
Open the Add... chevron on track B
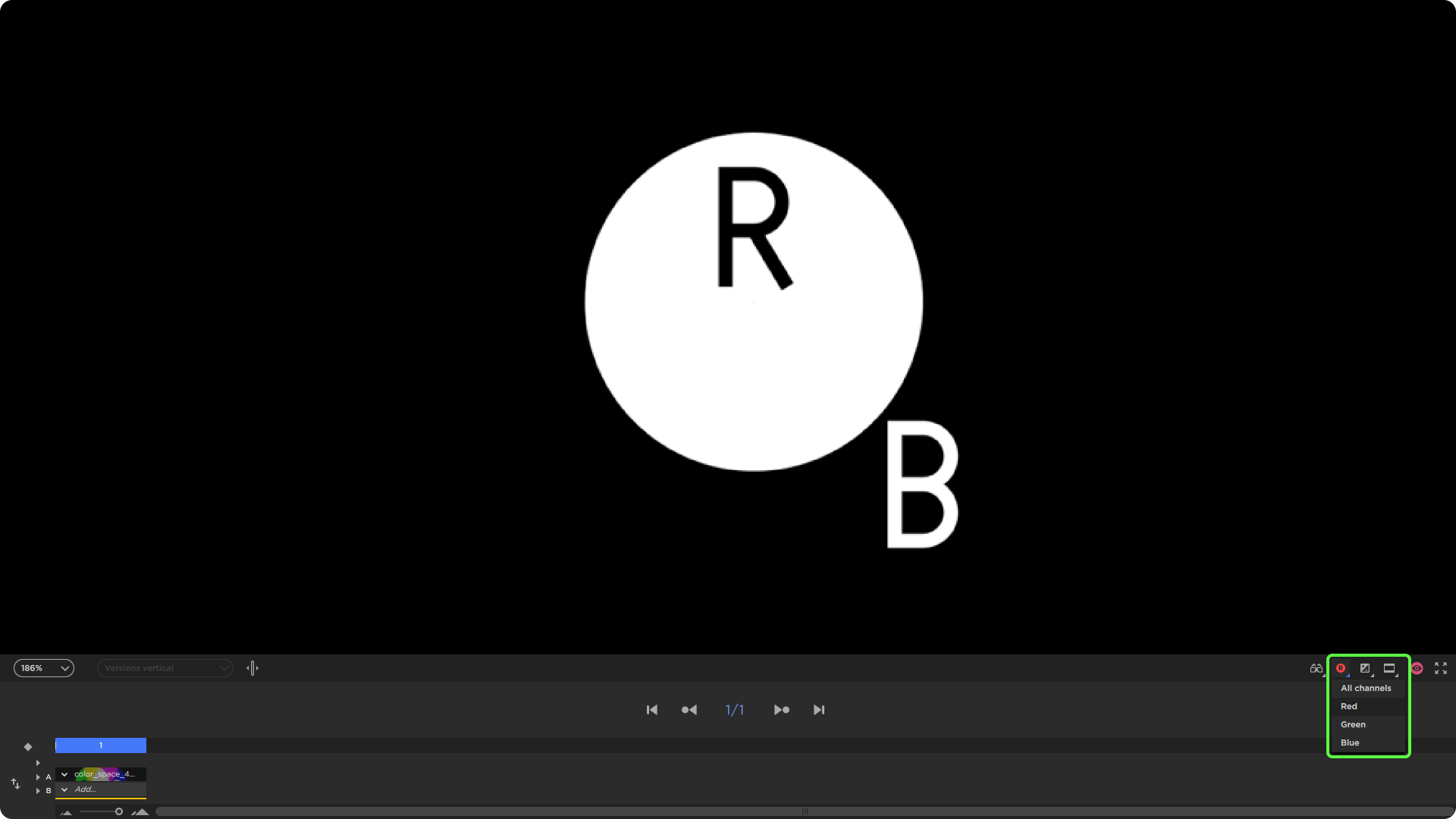[64, 789]
